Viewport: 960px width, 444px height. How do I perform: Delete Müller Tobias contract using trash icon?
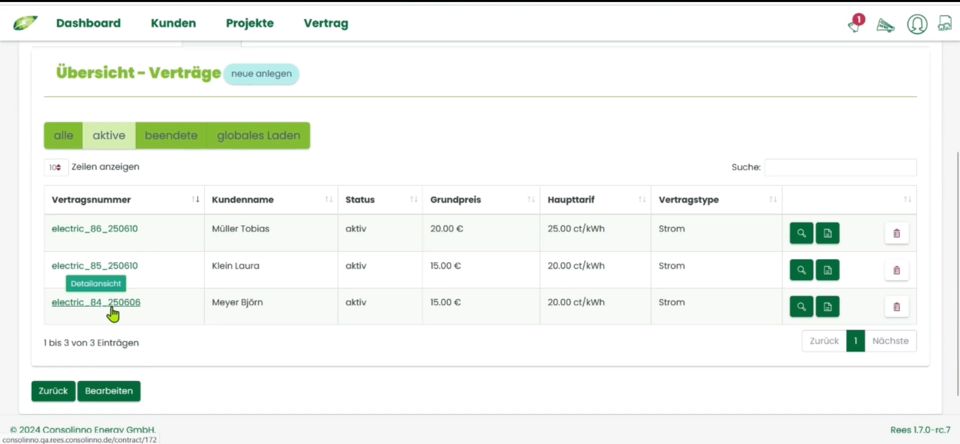click(x=896, y=233)
